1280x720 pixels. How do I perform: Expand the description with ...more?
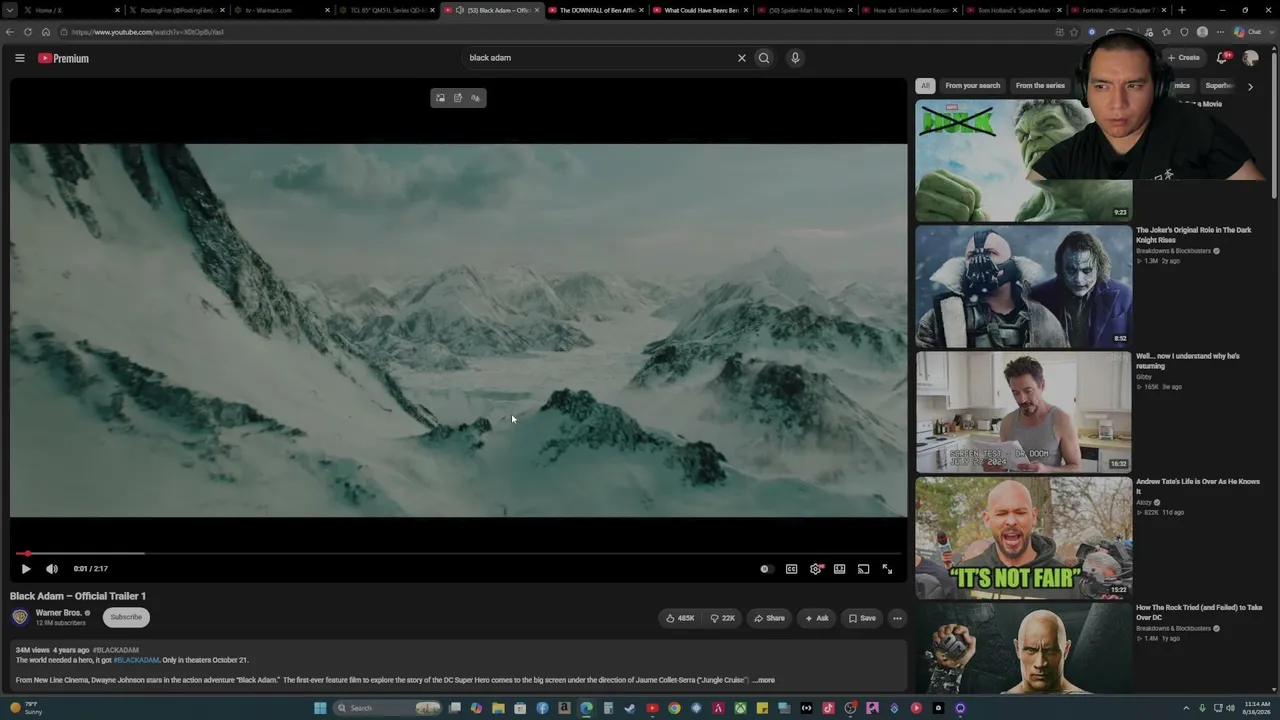coord(764,680)
